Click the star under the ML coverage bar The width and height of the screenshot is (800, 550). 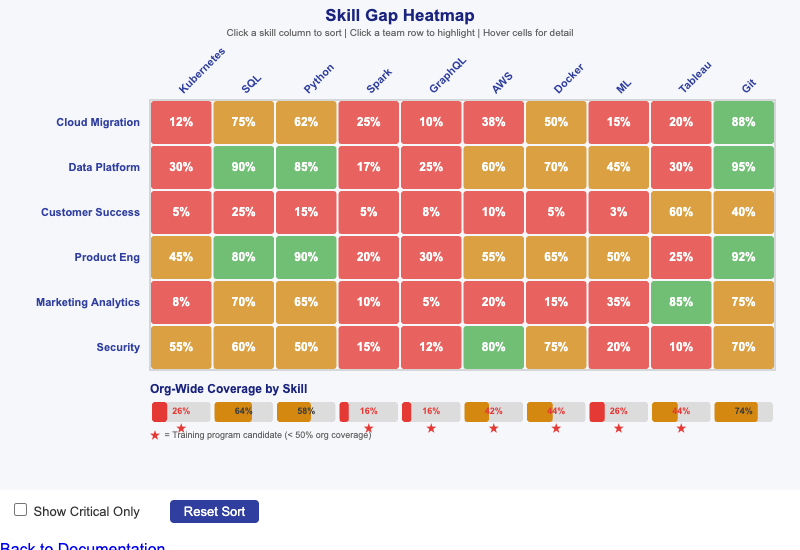pos(619,428)
